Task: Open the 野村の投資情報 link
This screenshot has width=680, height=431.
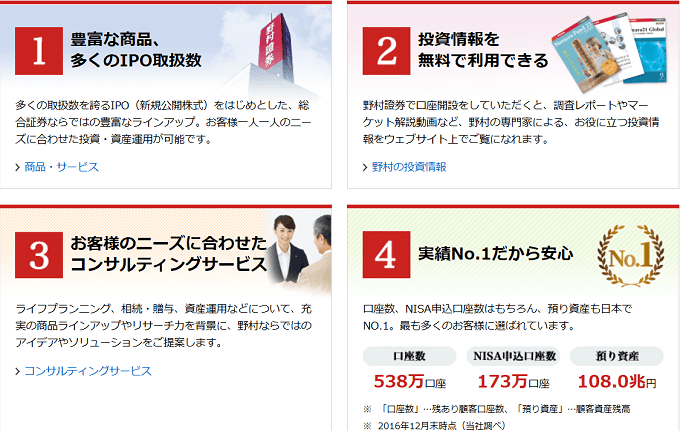Action: (409, 167)
